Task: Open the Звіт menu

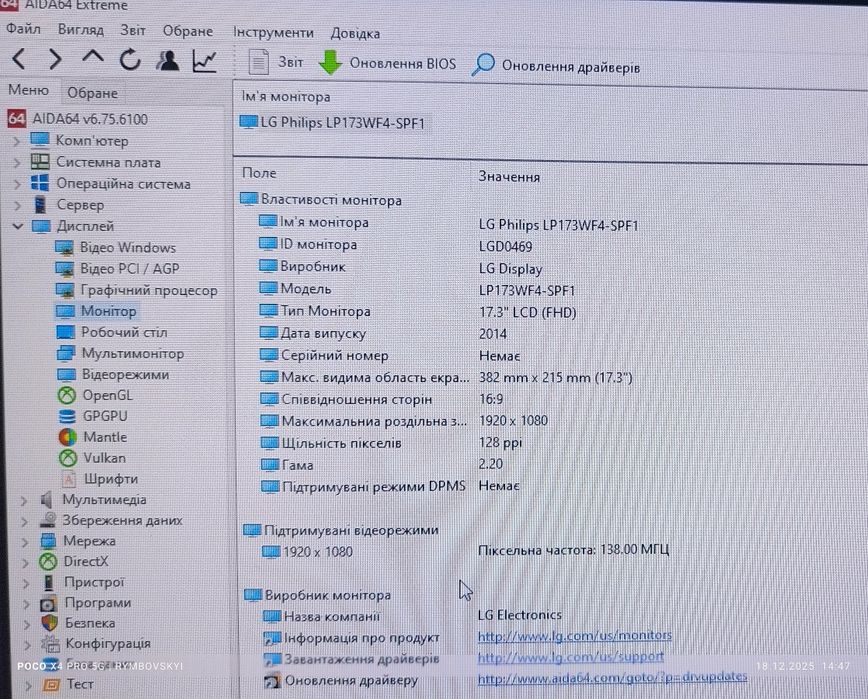Action: [x=133, y=29]
